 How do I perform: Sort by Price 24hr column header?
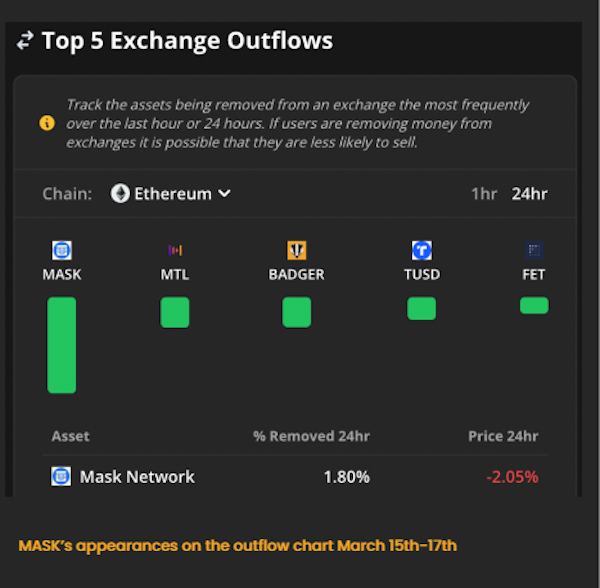tap(503, 436)
